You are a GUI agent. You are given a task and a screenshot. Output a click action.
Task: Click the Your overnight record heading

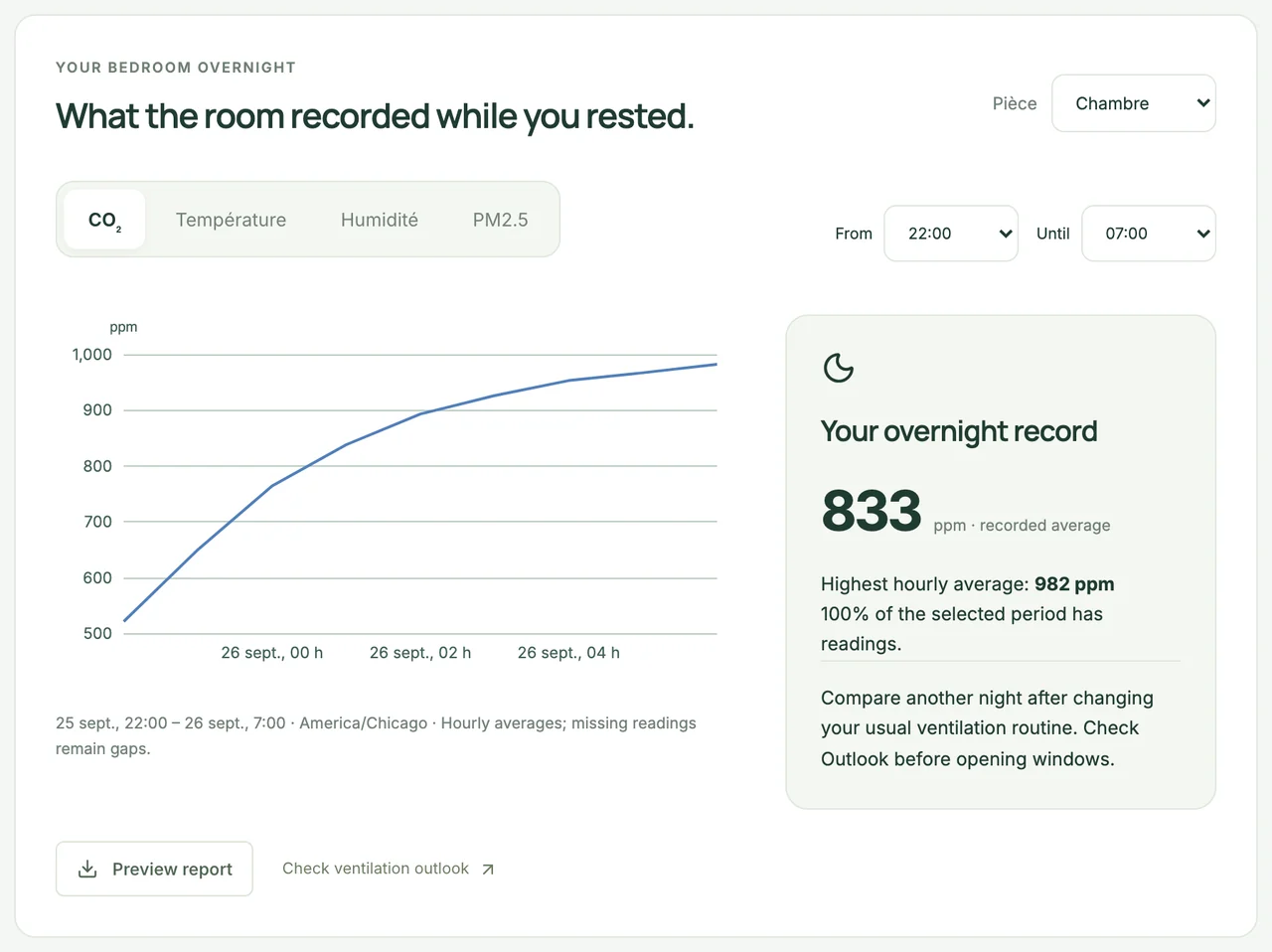pos(959,431)
